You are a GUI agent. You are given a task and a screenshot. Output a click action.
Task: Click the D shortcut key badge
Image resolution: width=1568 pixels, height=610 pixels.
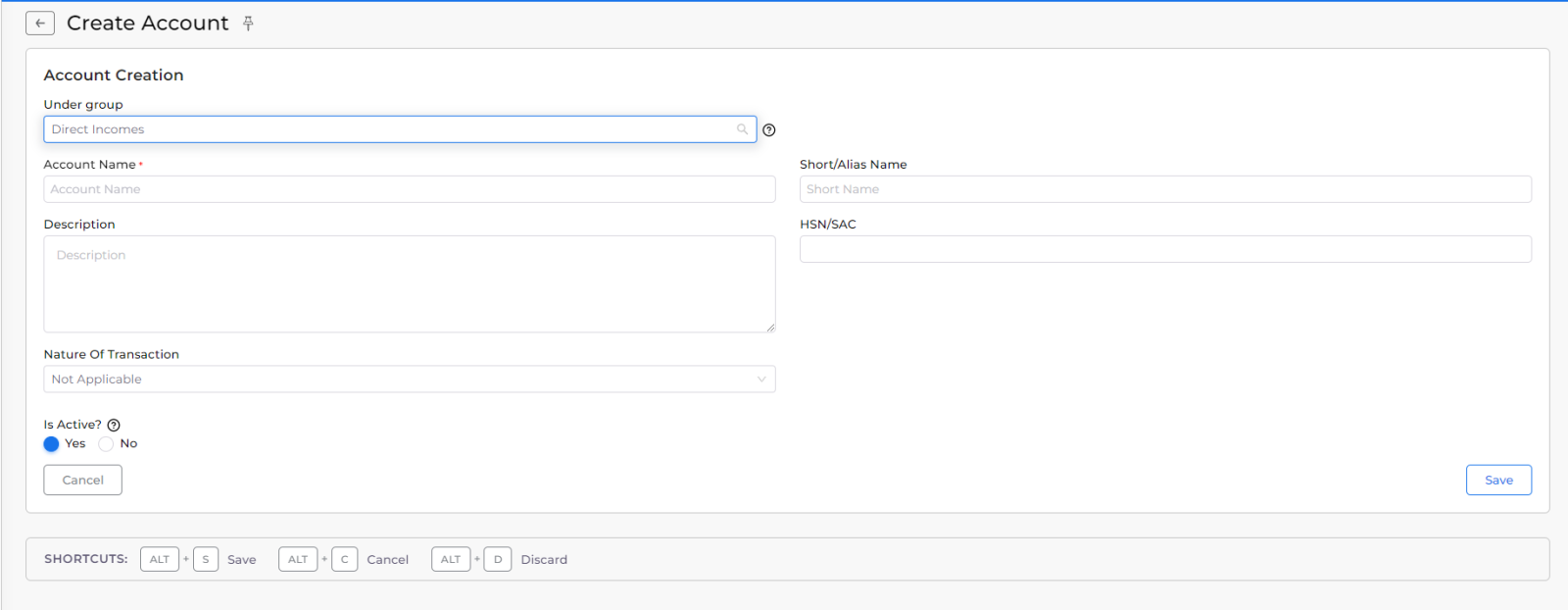498,560
